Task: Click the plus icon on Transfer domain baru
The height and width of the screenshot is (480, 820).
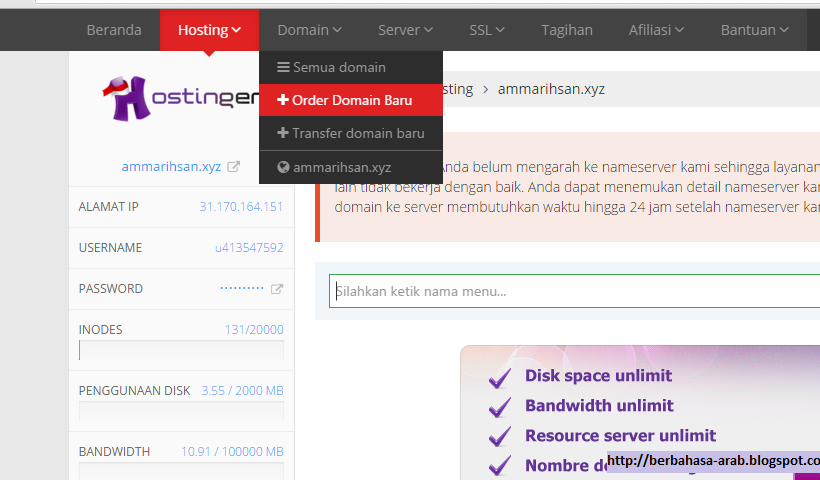Action: coord(283,134)
